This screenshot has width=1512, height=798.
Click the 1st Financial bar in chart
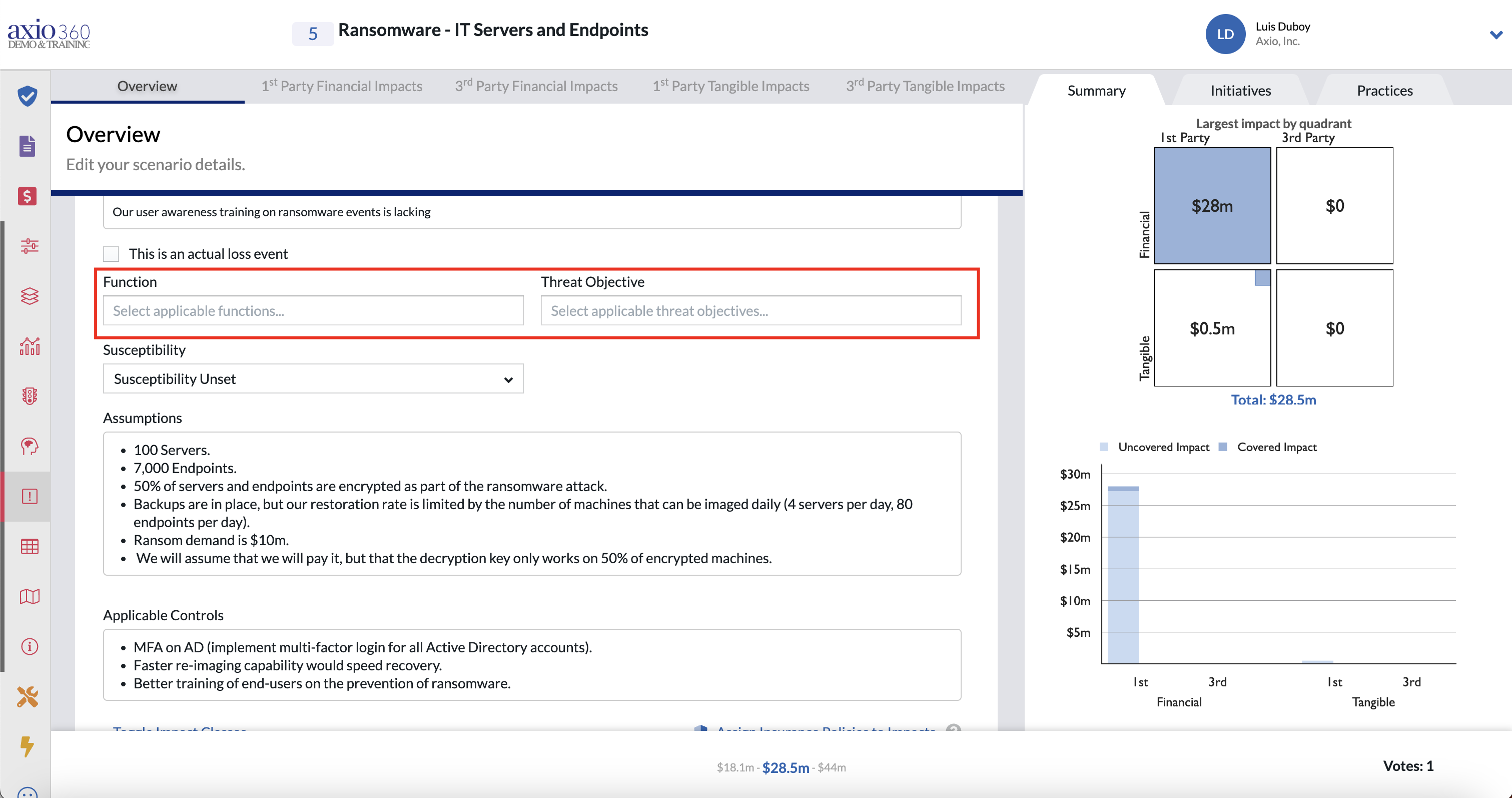[1123, 574]
